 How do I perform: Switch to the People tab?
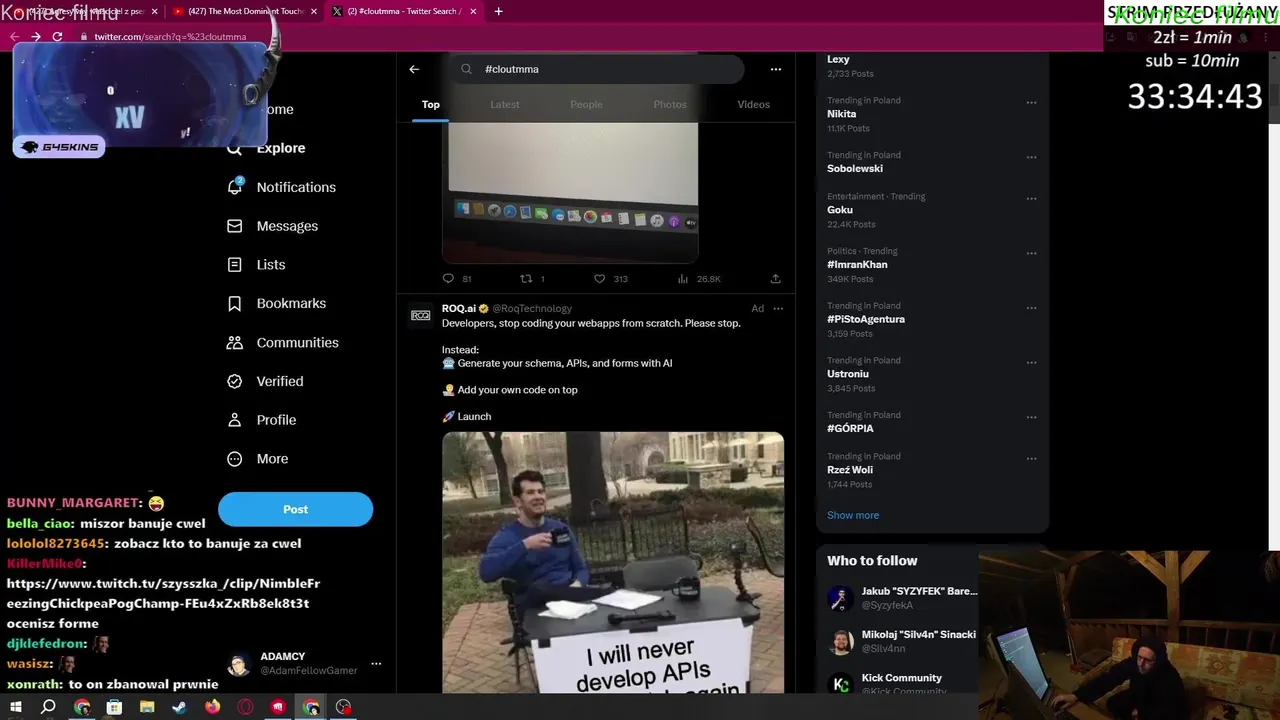587,104
